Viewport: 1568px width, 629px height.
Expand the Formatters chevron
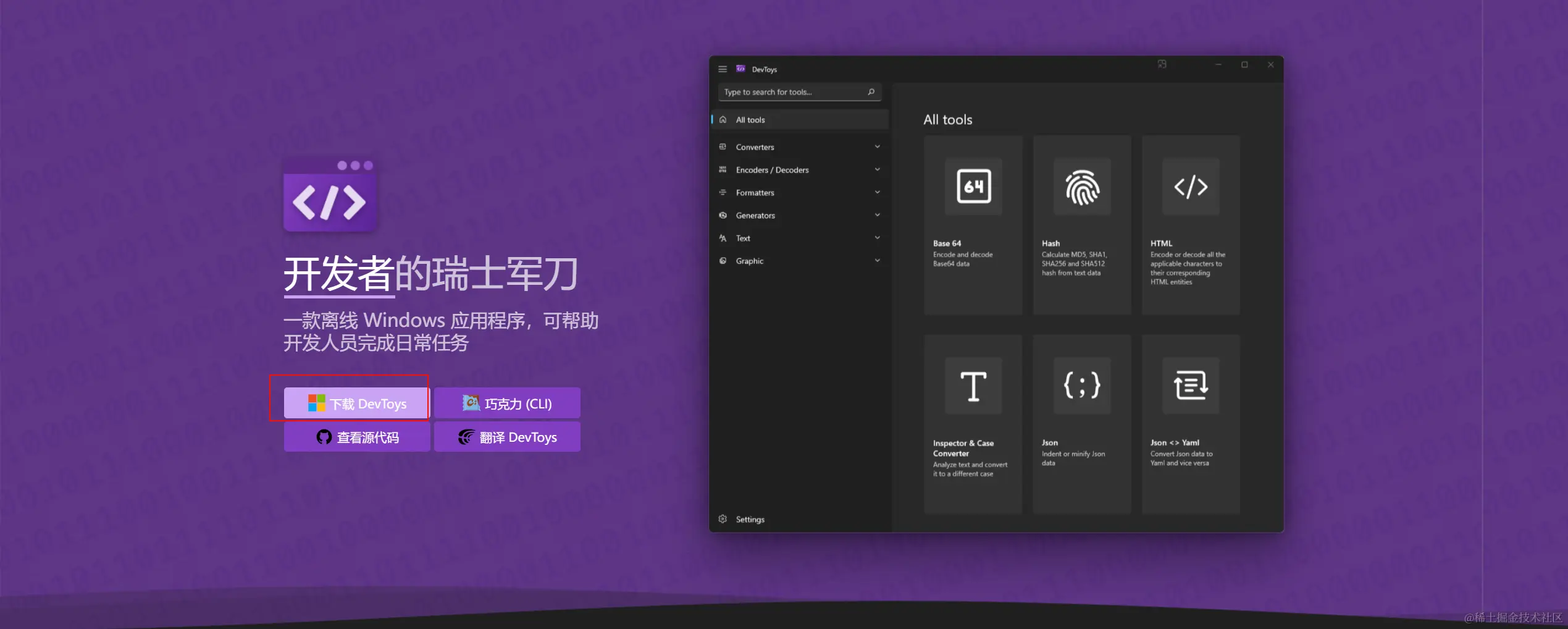(x=878, y=192)
